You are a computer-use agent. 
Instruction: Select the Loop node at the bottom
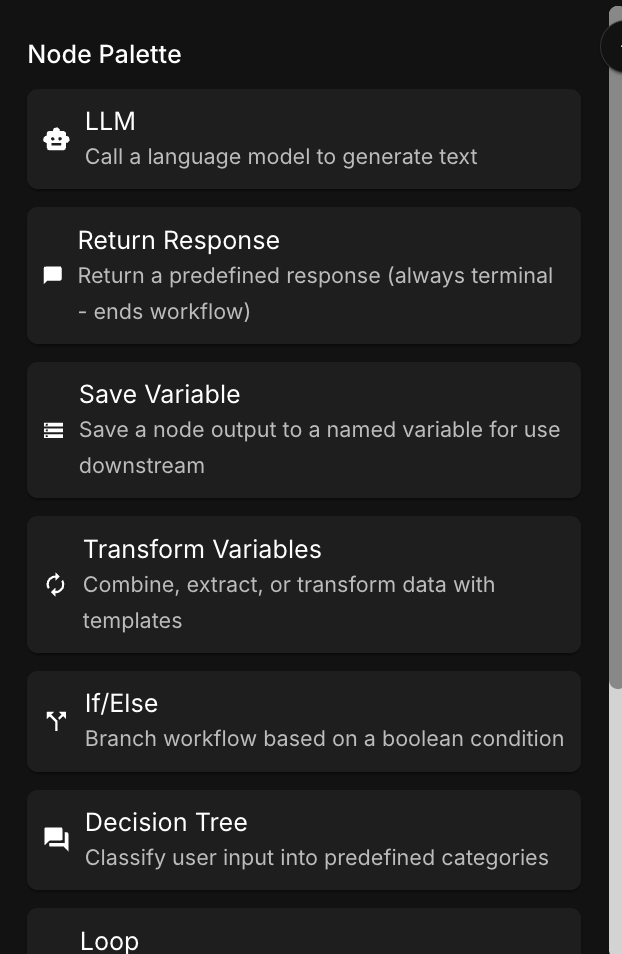click(x=109, y=940)
